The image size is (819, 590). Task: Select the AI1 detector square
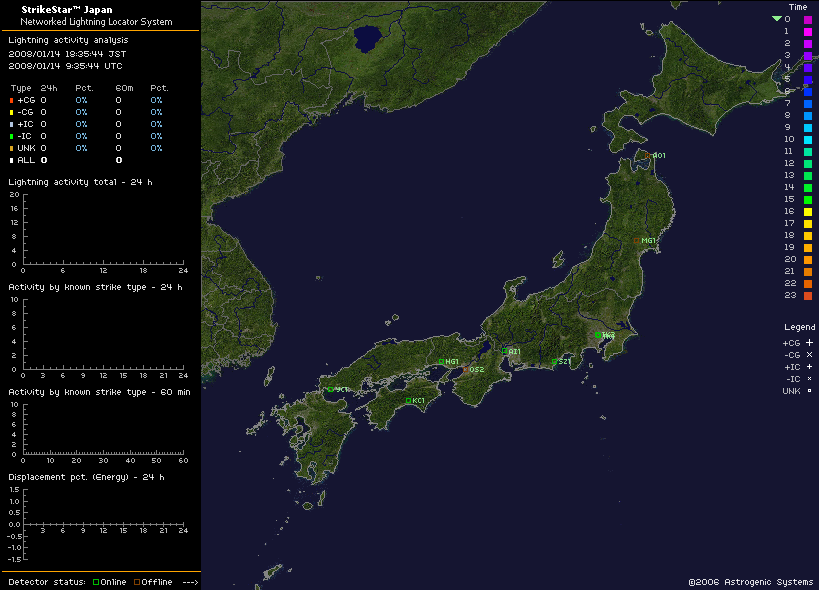pos(504,351)
